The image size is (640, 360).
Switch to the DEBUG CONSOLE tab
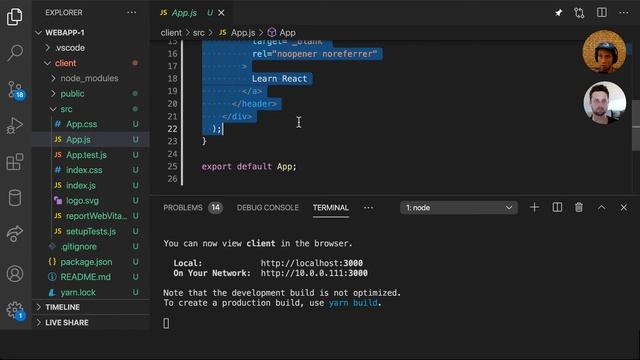pyautogui.click(x=268, y=208)
